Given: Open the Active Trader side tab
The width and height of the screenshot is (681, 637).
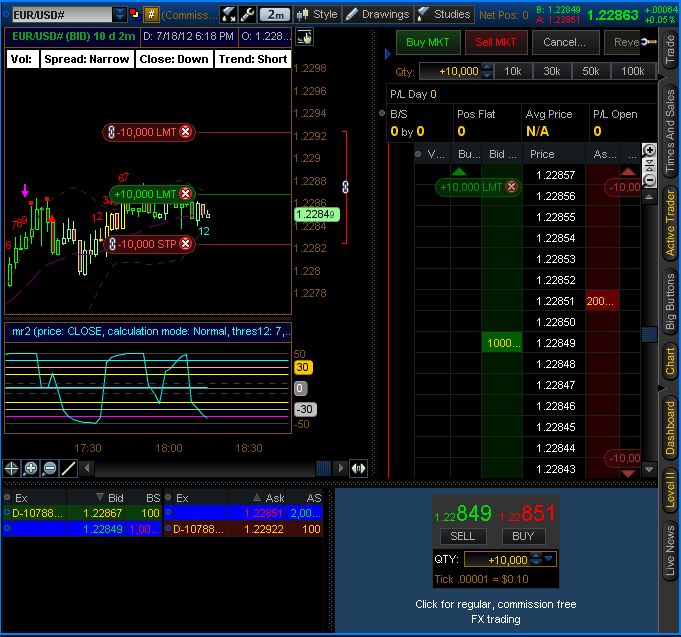Looking at the screenshot, I should pyautogui.click(x=670, y=223).
